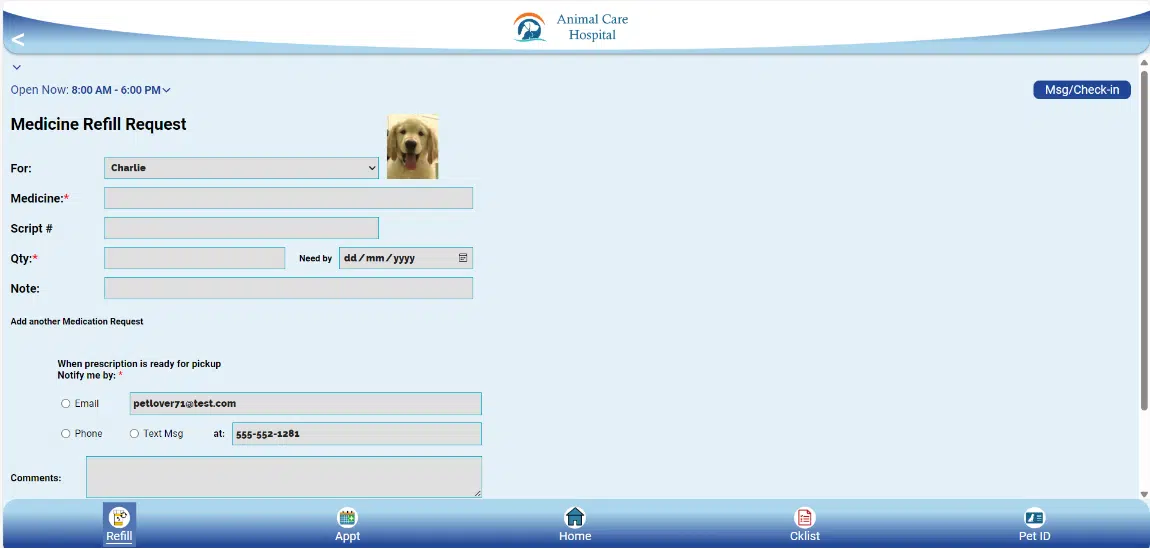Click the Animal Care Hospital logo

point(530,27)
